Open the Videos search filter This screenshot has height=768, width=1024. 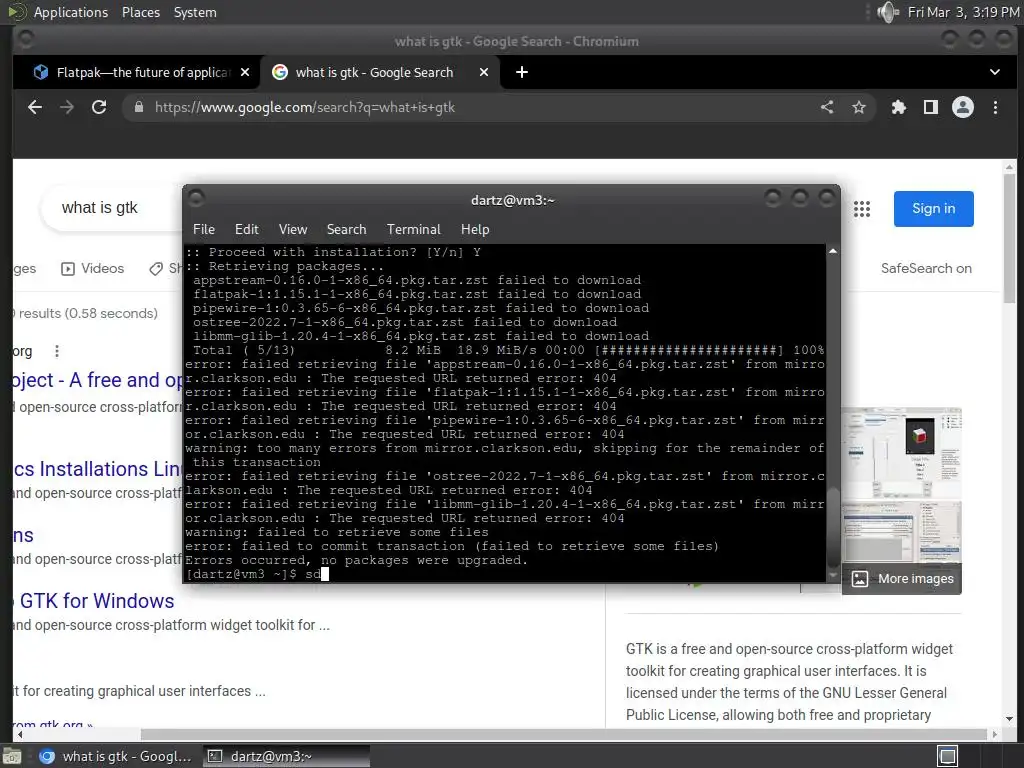[92, 268]
